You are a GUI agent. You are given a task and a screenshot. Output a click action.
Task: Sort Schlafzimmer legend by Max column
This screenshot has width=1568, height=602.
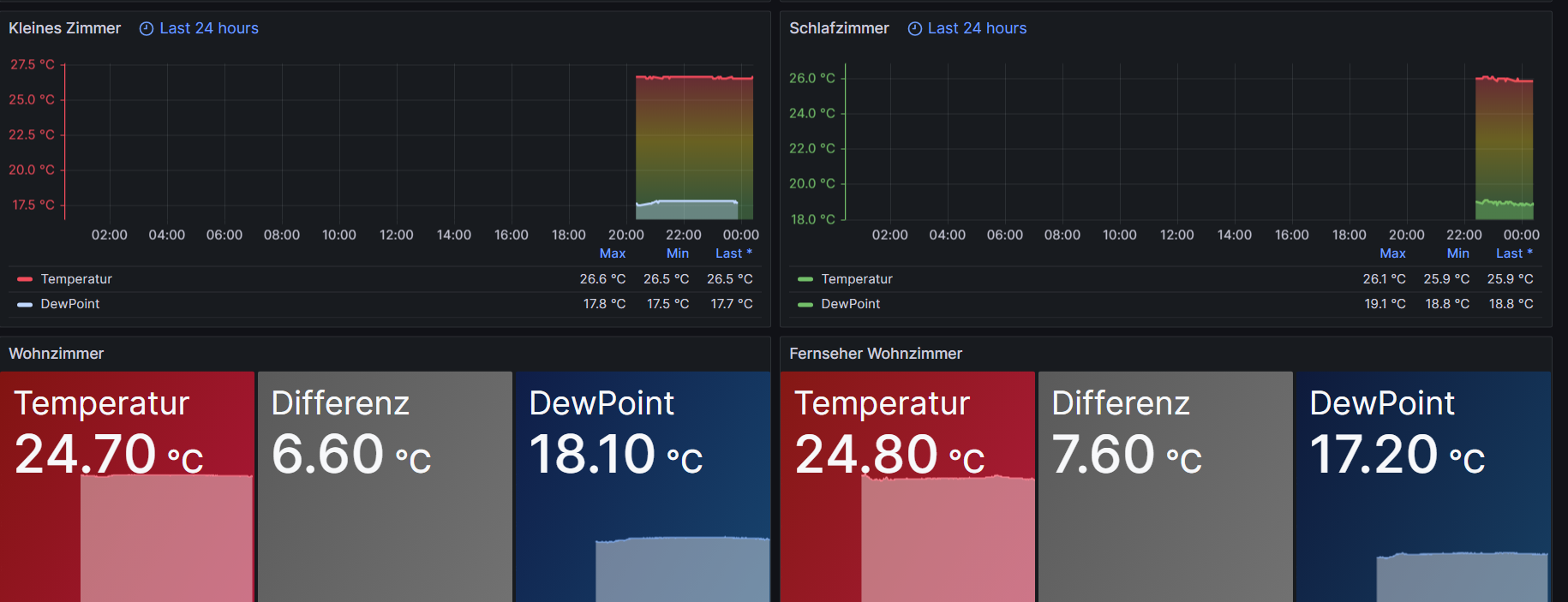(x=1393, y=253)
